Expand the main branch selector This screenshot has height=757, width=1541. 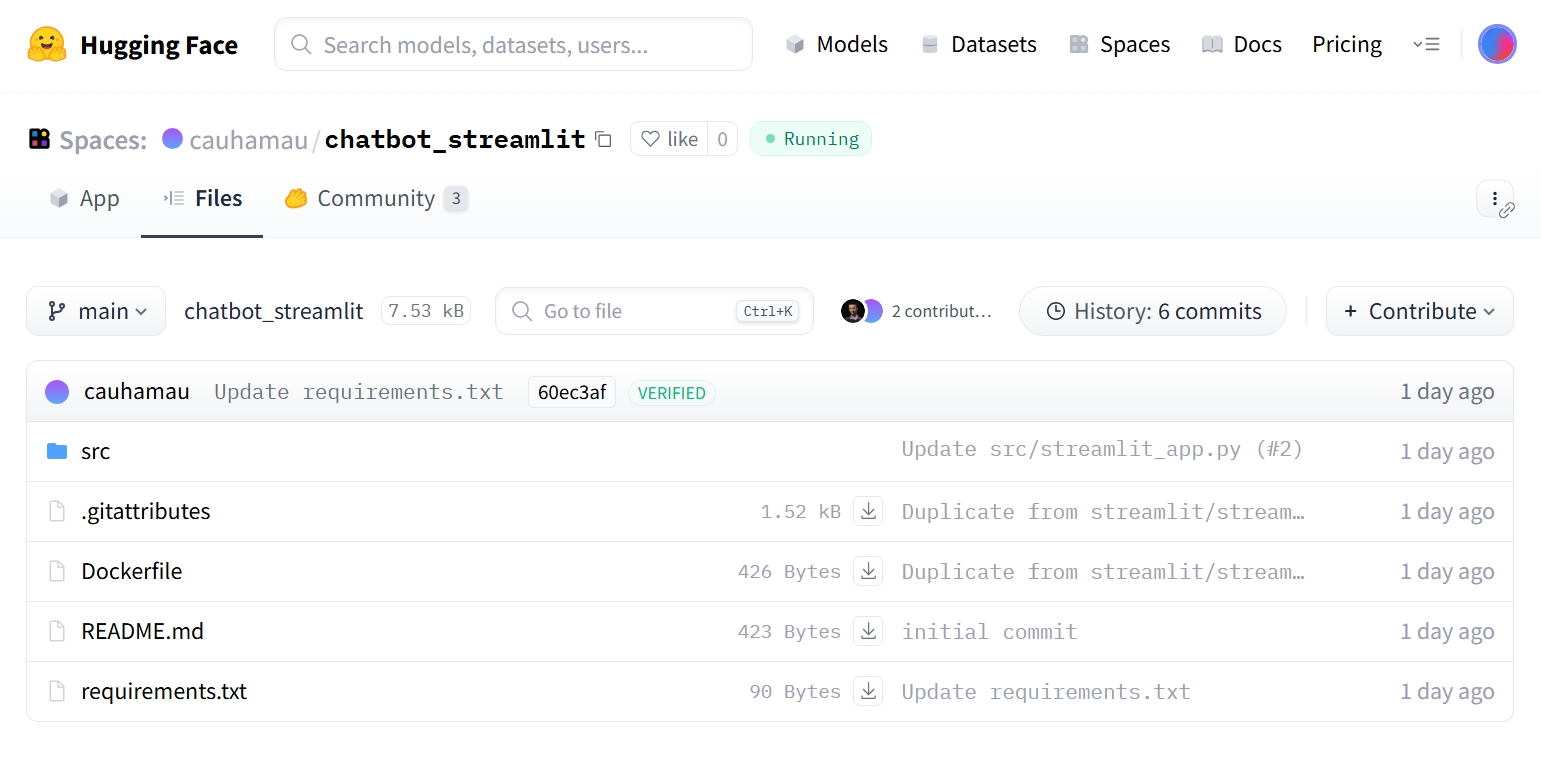pos(96,311)
